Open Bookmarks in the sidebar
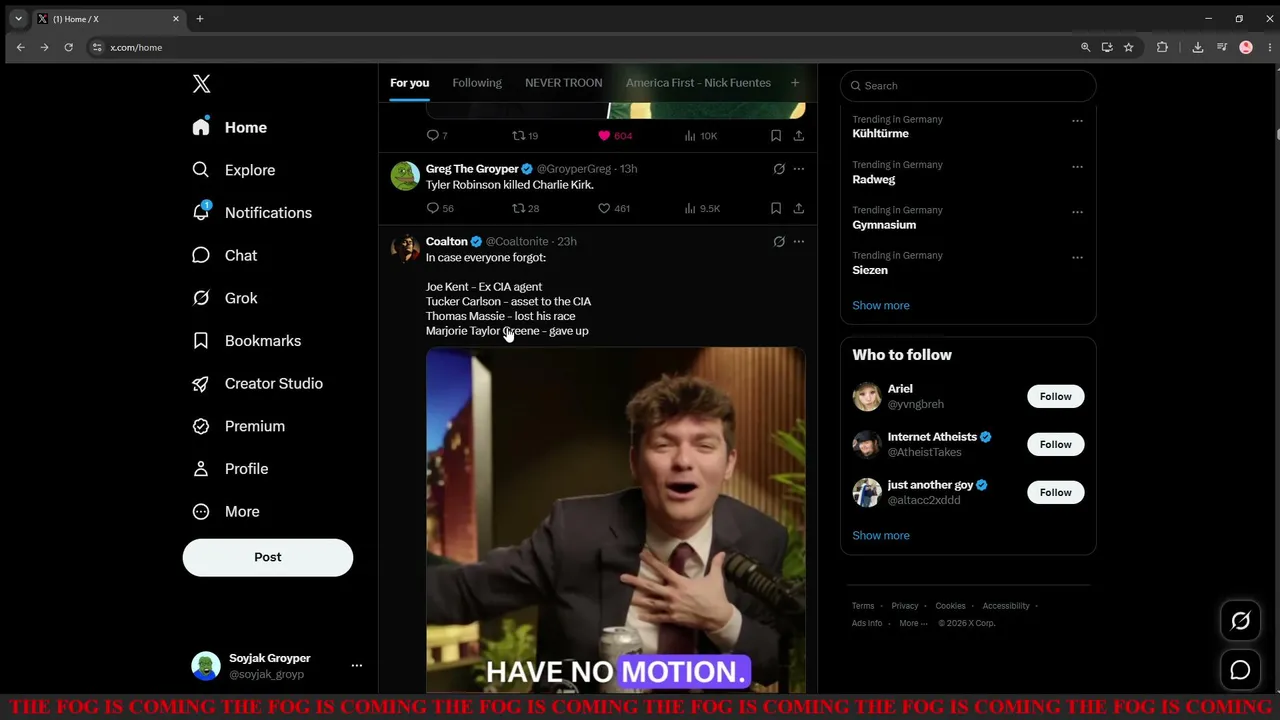1280x720 pixels. (x=247, y=341)
